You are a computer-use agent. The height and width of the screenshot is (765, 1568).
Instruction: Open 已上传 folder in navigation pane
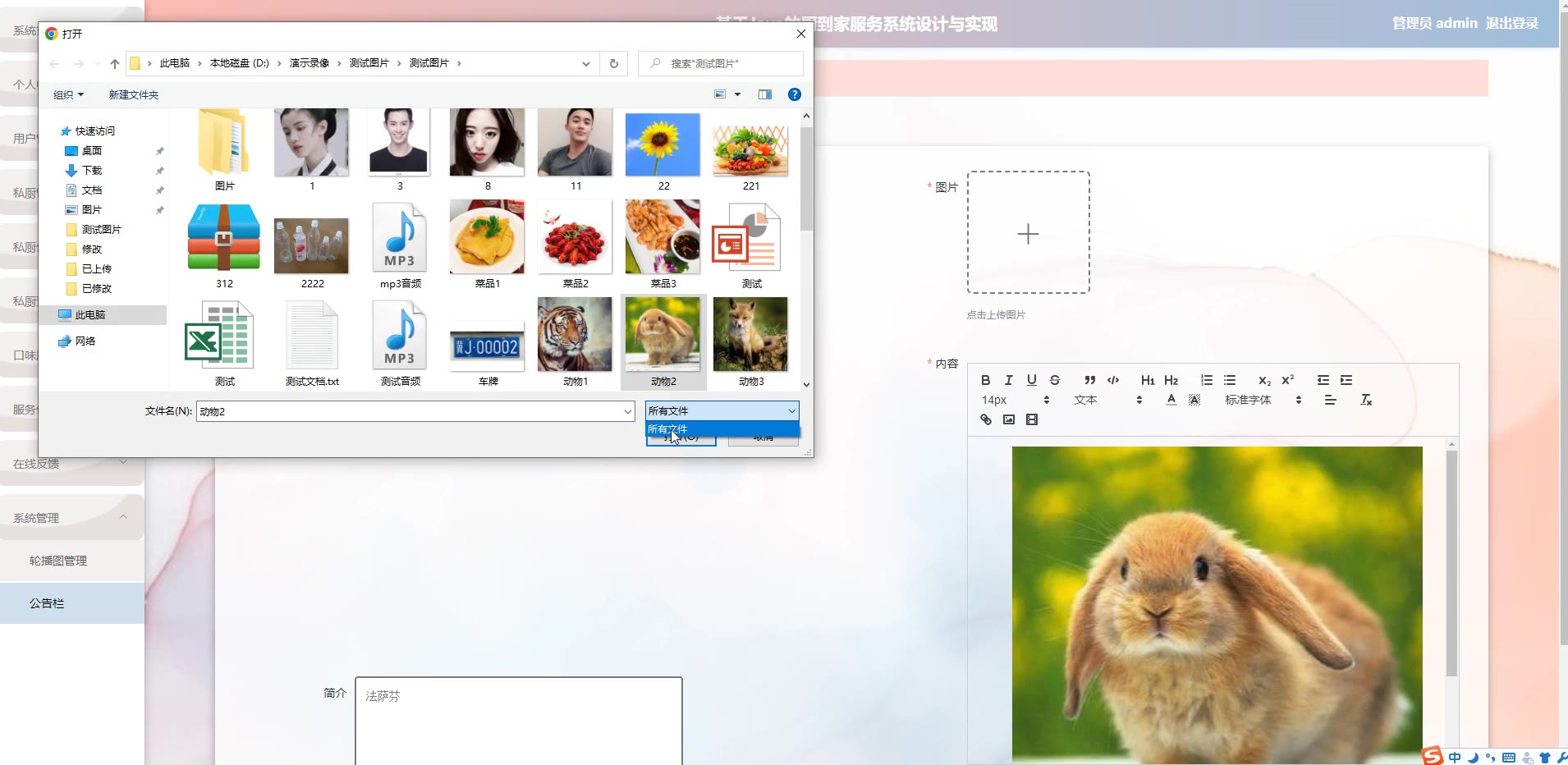click(x=96, y=268)
